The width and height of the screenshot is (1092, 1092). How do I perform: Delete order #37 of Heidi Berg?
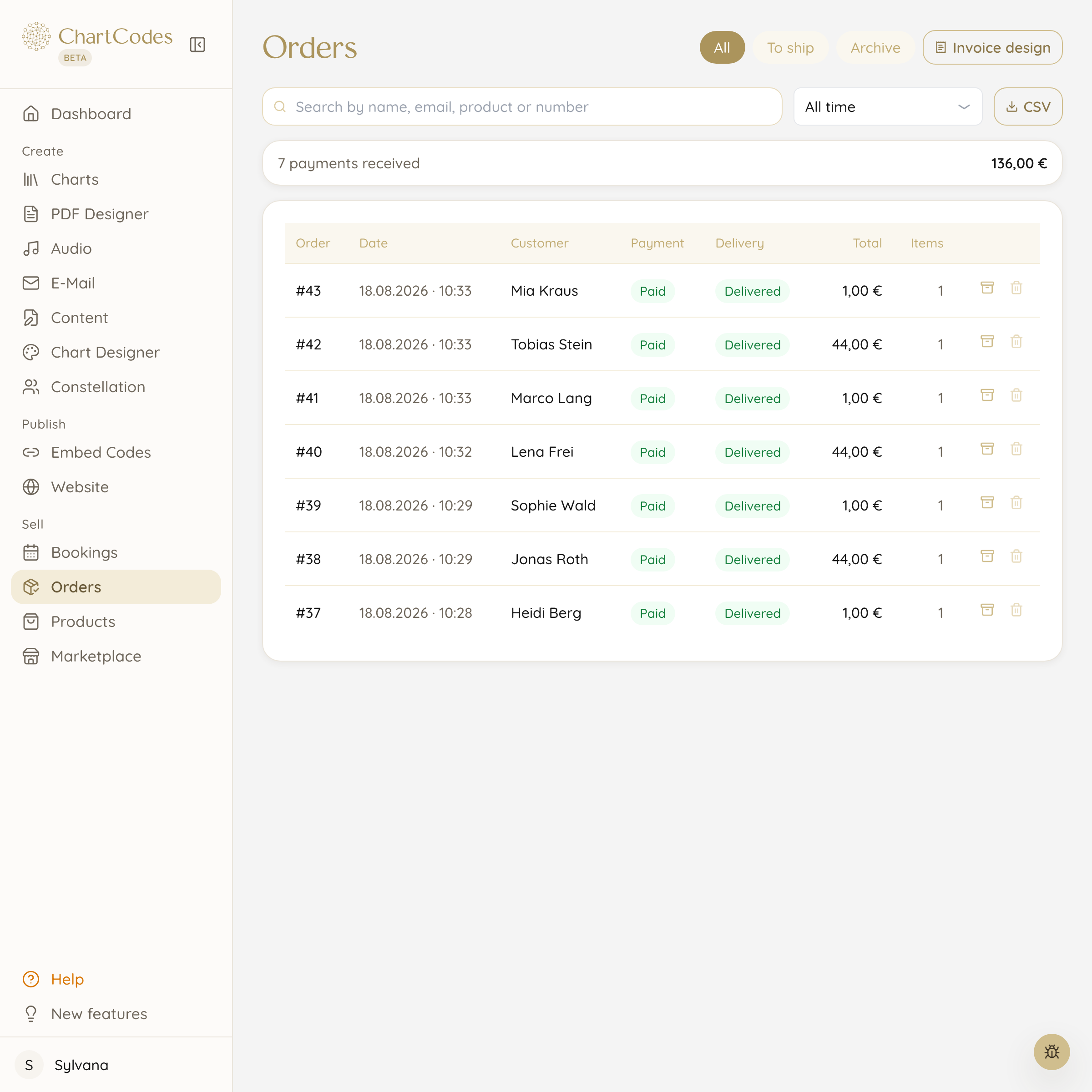1016,610
